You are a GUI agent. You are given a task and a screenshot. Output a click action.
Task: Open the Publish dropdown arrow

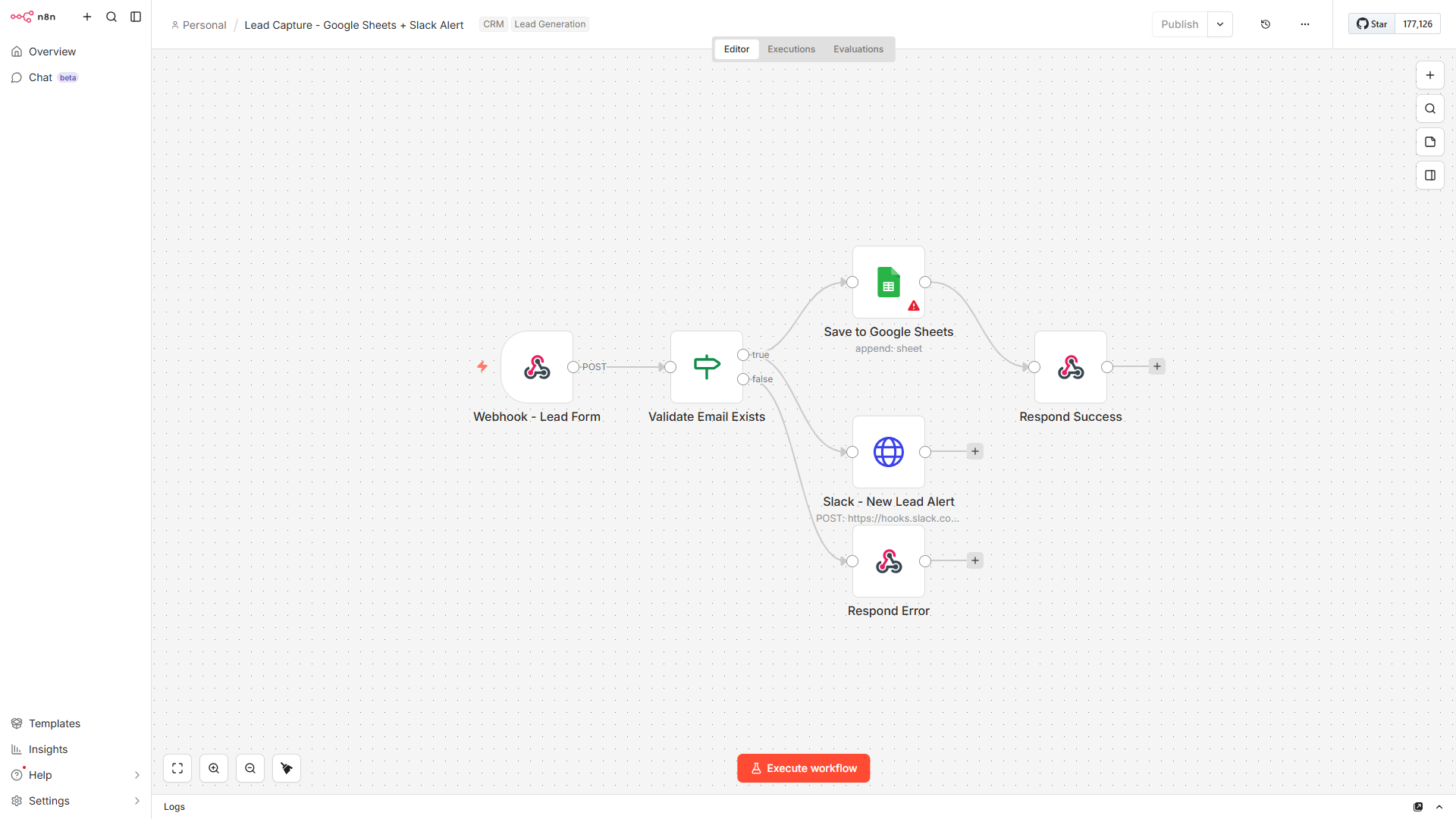tap(1219, 24)
